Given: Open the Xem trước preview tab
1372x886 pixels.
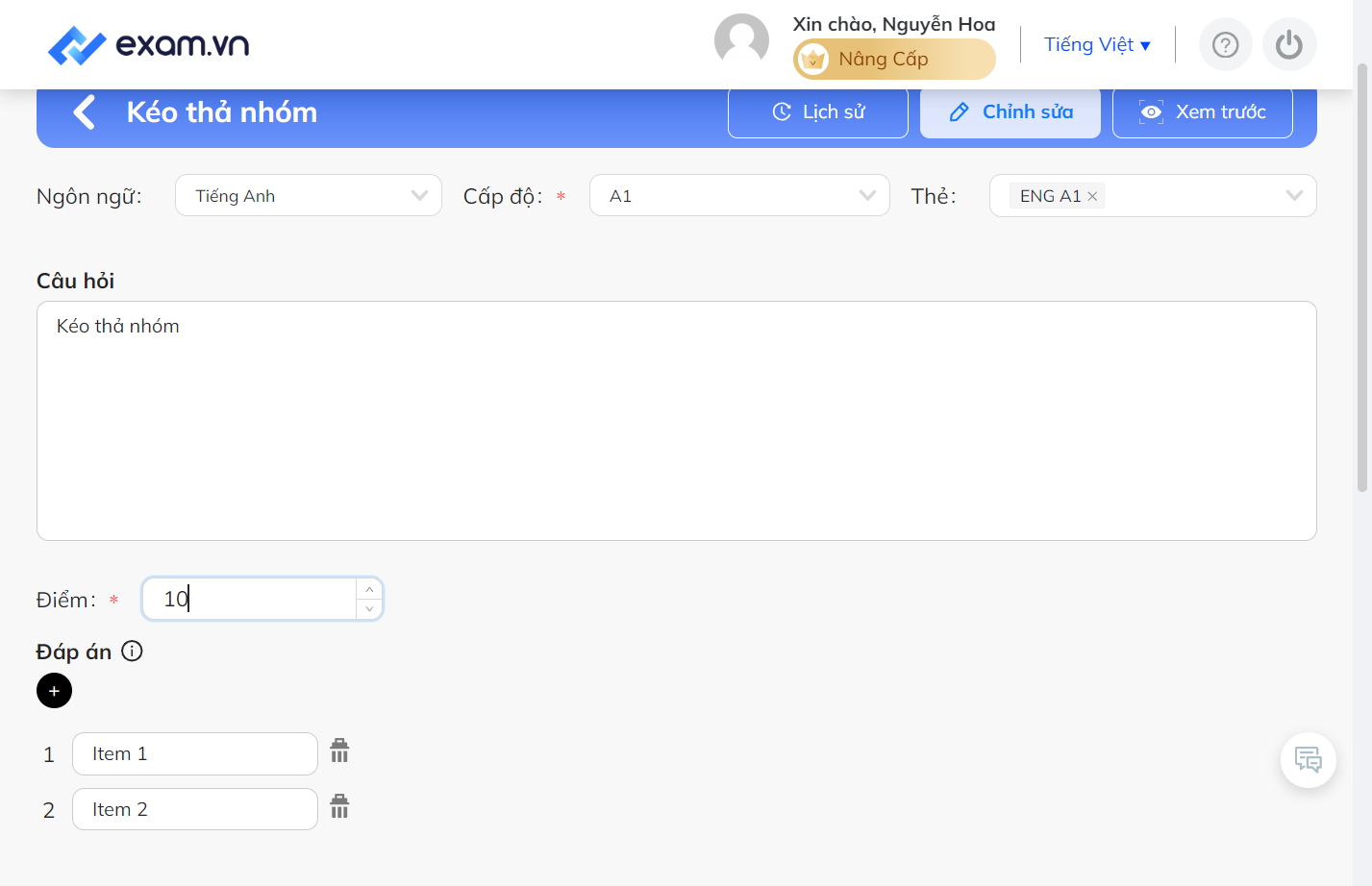Looking at the screenshot, I should 1203,112.
